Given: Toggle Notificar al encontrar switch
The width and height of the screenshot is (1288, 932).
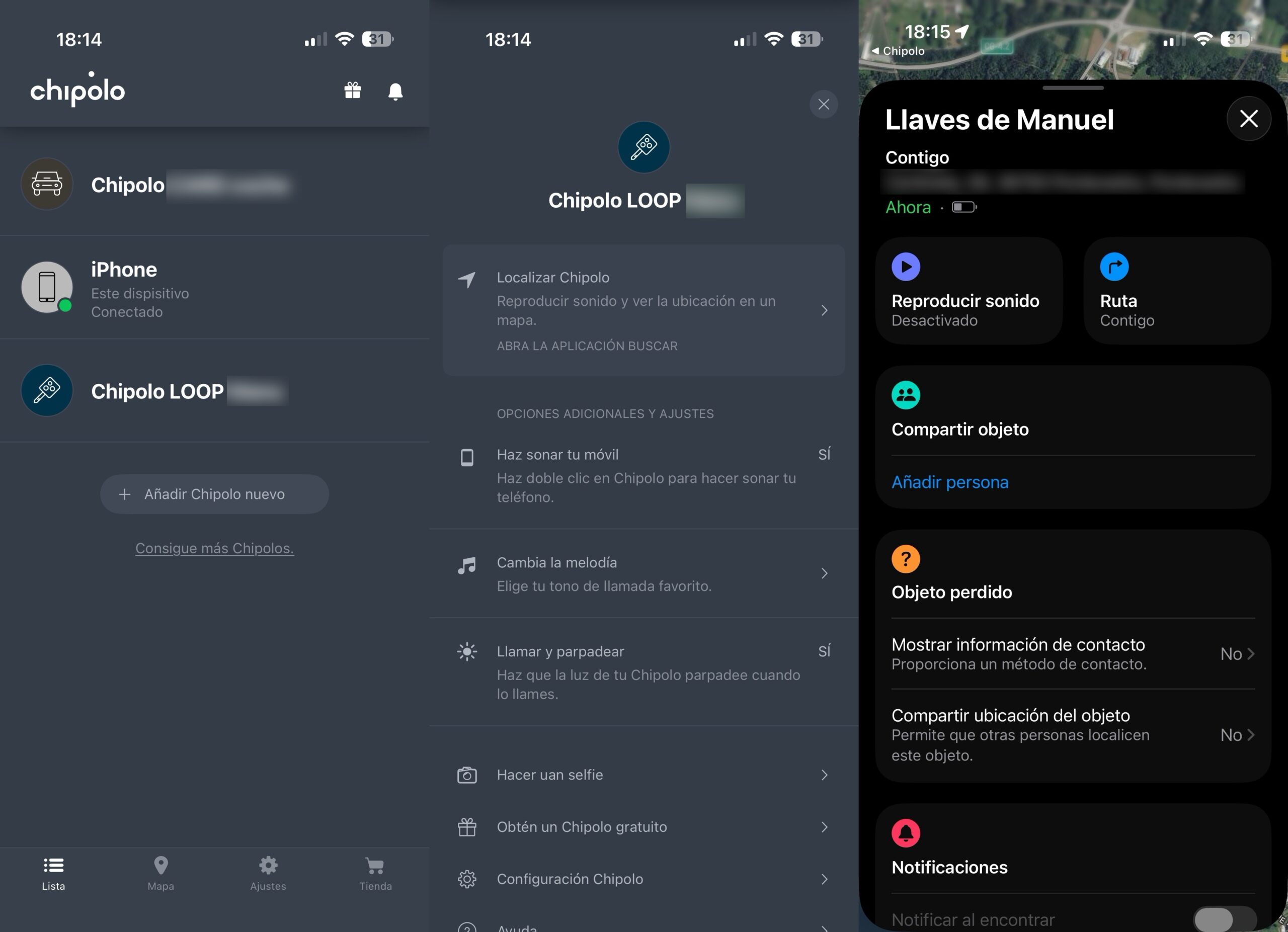Looking at the screenshot, I should 1225,919.
